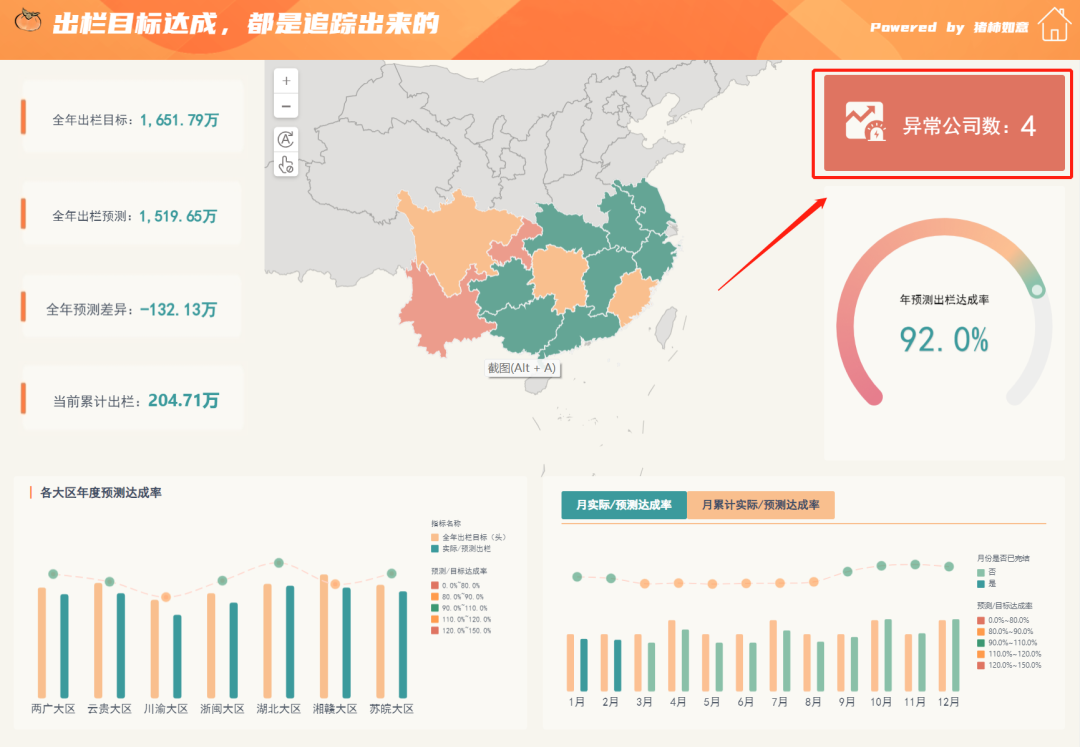Click 120.0%~150.0% swatch in monthly chart legend

(x=981, y=665)
